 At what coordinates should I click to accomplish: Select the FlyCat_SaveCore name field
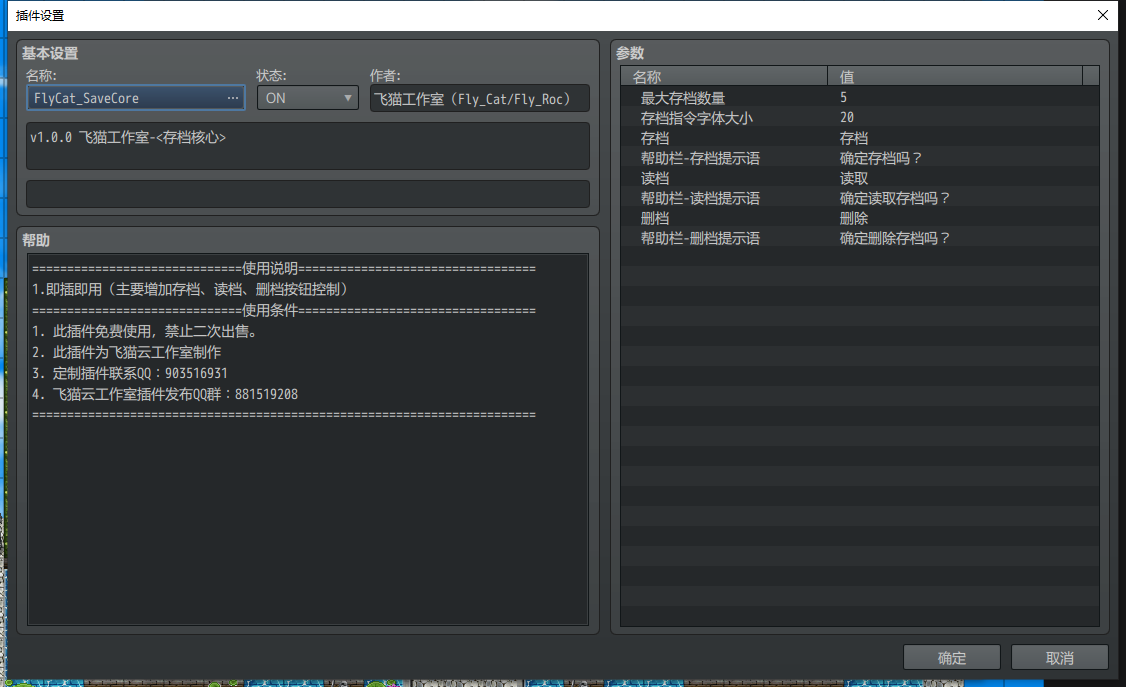click(x=136, y=98)
